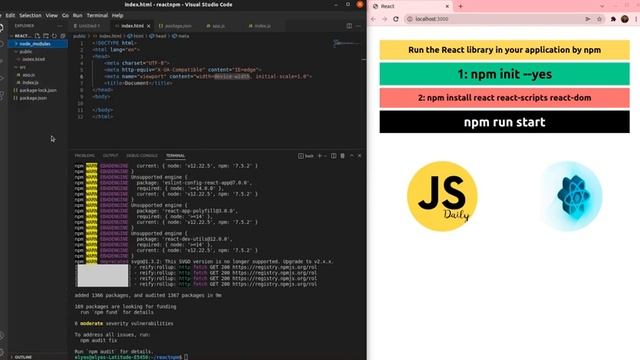
Task: Switch to the app.js editor tab
Action: (x=216, y=26)
